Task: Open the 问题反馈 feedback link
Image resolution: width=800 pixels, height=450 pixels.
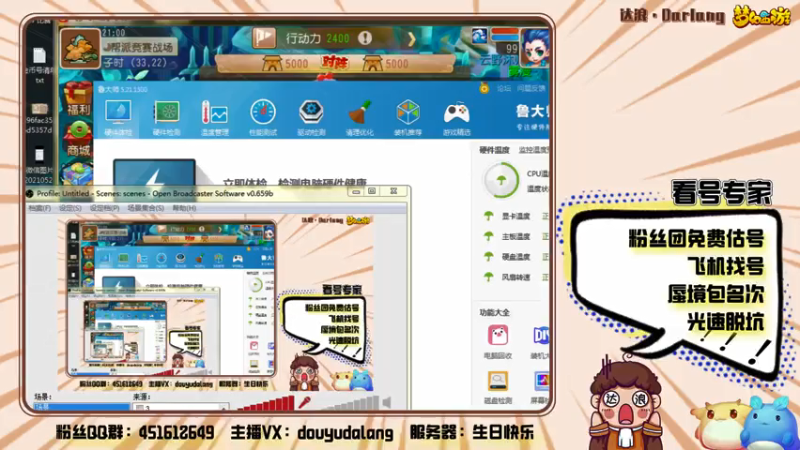Action: pos(531,89)
